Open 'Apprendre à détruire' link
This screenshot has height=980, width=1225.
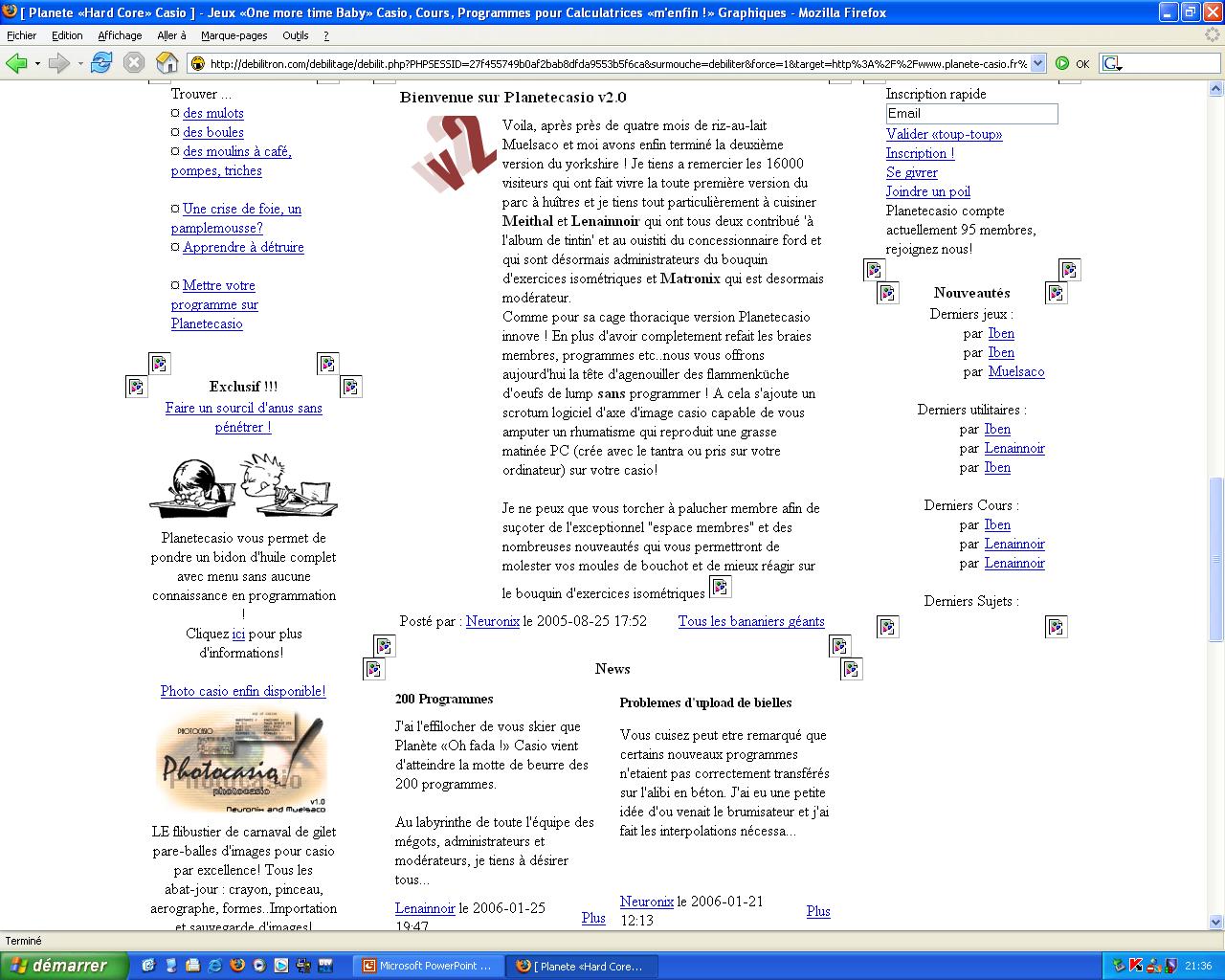click(x=243, y=247)
